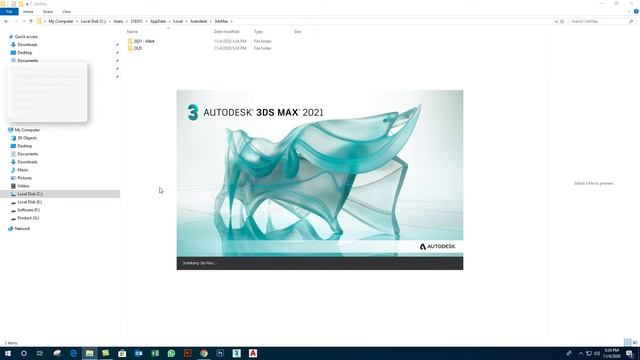Sort files by Type column
The width and height of the screenshot is (640, 360).
coord(258,31)
